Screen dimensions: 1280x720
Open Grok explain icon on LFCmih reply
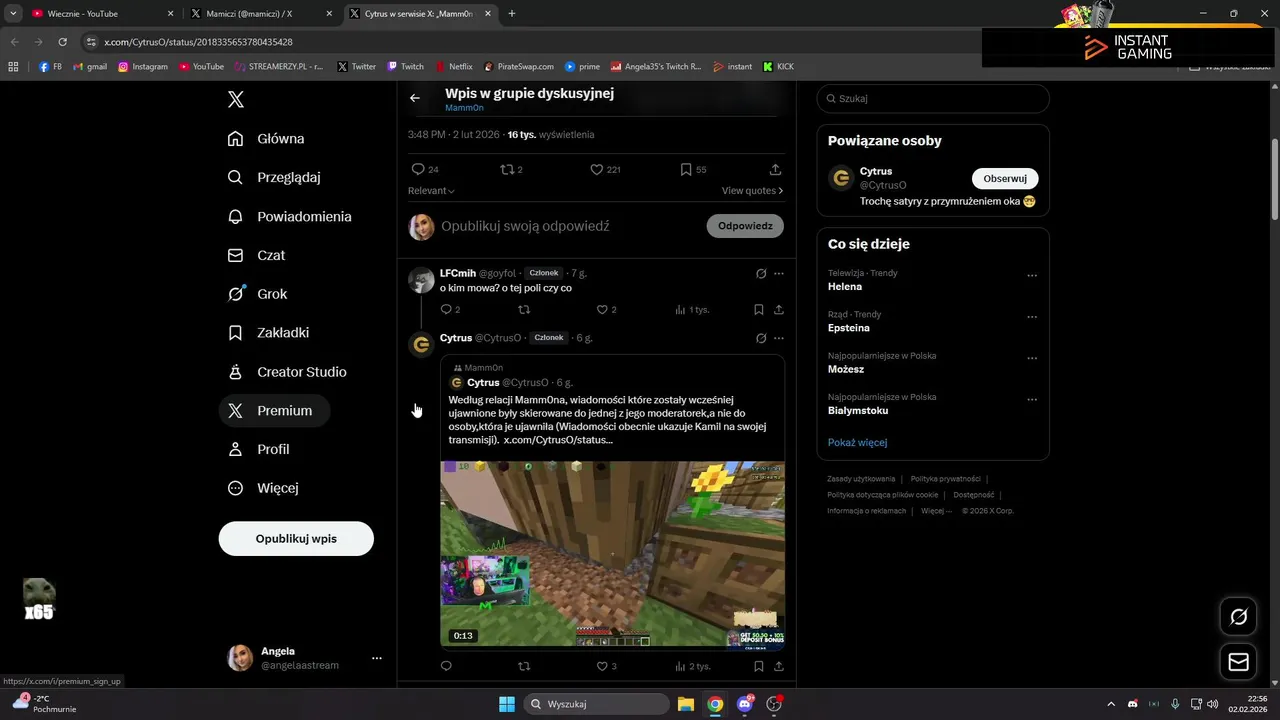[761, 273]
